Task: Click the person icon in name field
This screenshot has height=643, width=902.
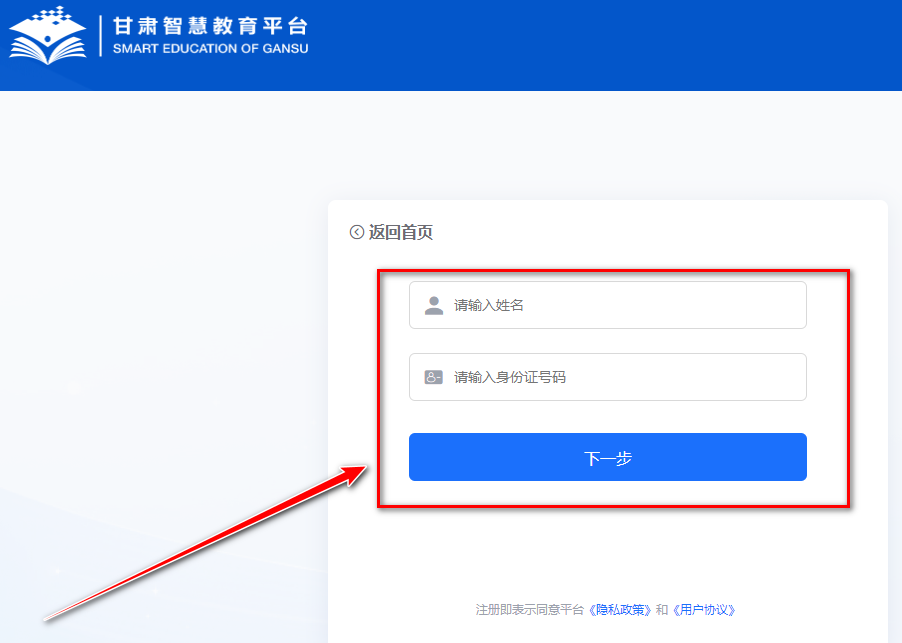Action: [434, 305]
